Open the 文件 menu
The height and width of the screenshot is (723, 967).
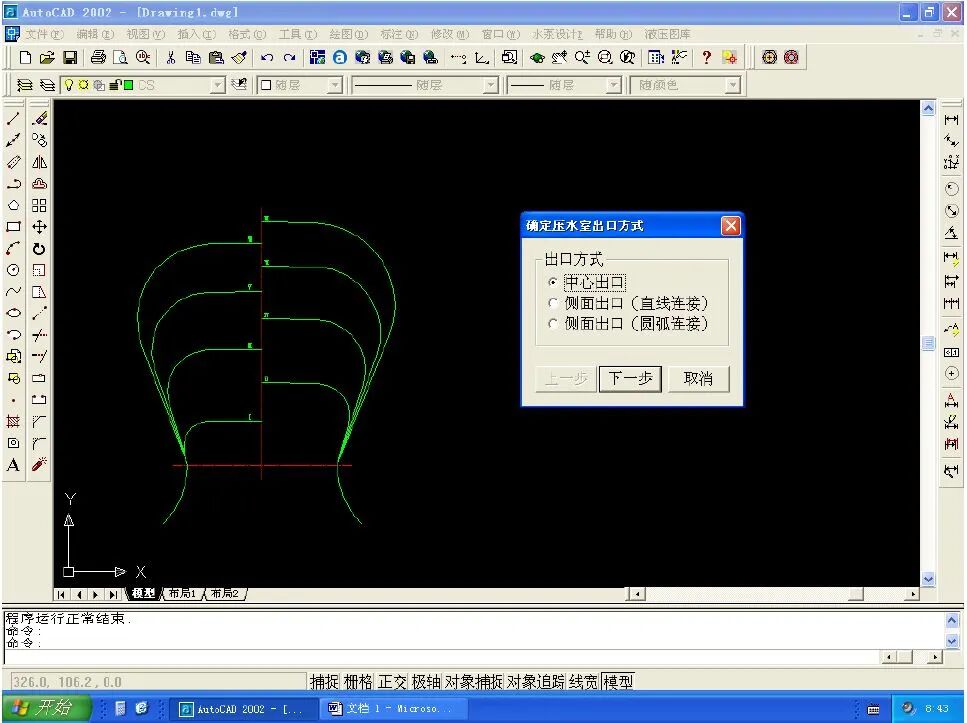tap(45, 34)
